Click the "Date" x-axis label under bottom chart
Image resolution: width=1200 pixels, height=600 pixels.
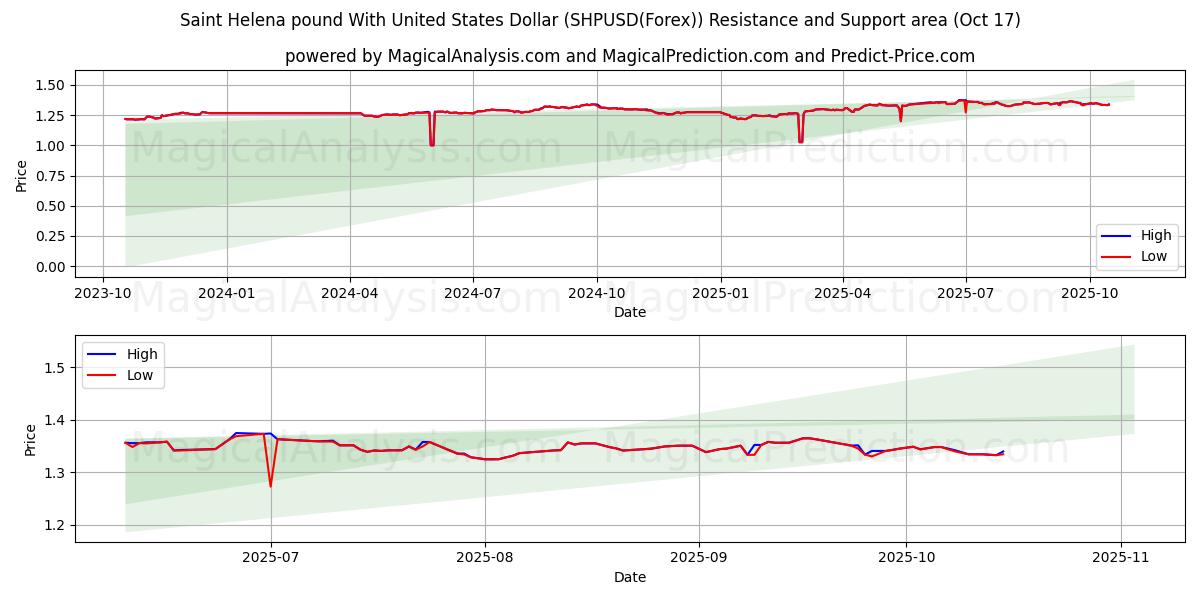630,577
